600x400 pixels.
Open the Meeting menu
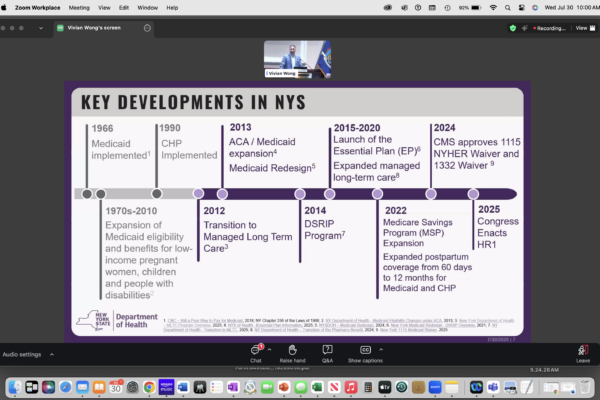79,7
